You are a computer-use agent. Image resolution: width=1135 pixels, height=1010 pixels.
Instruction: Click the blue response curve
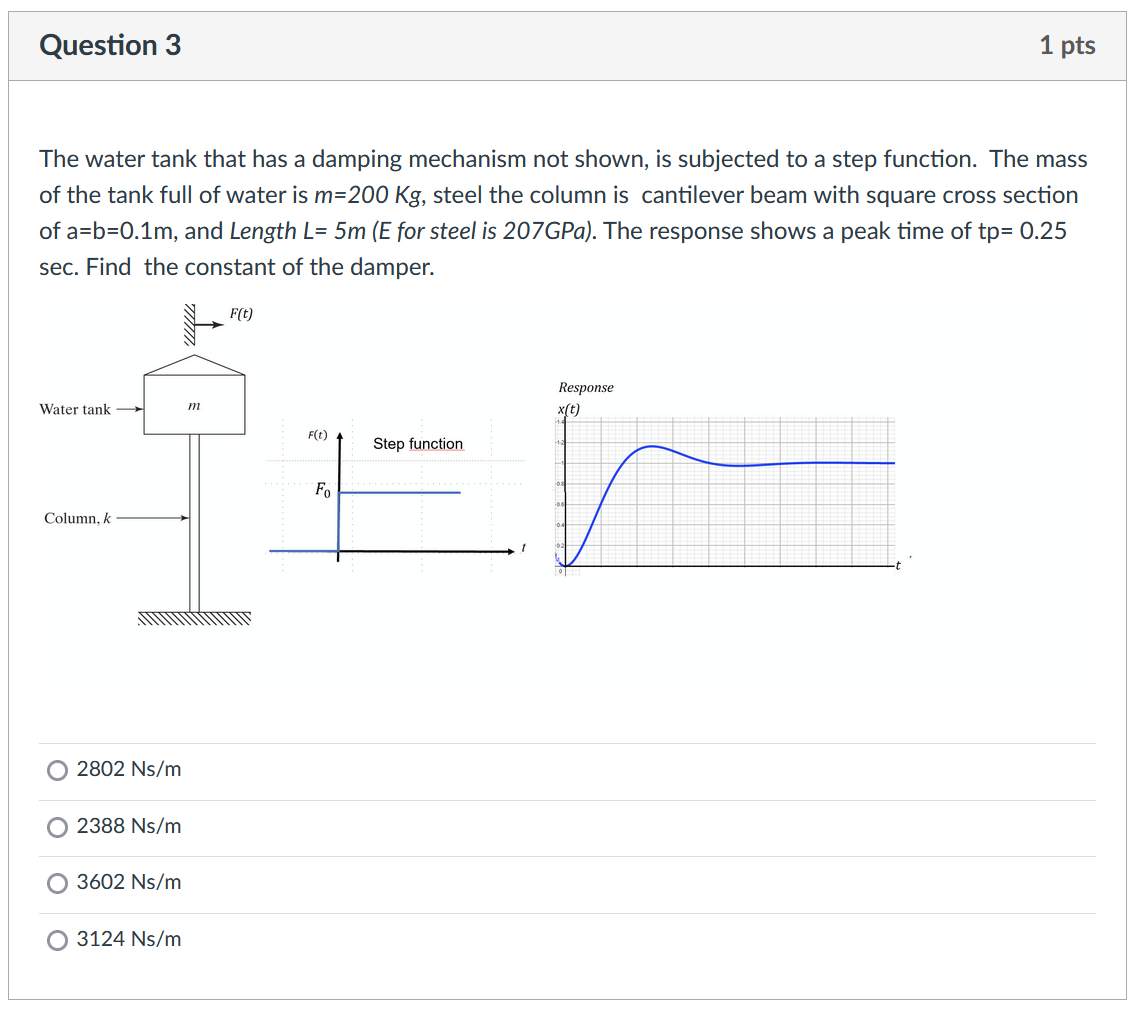[x=650, y=448]
